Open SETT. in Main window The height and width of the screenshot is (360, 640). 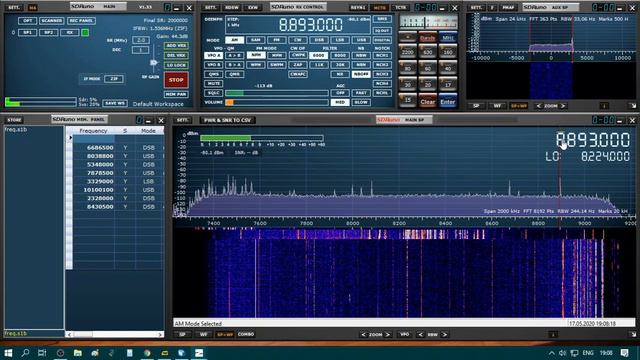click(13, 7)
